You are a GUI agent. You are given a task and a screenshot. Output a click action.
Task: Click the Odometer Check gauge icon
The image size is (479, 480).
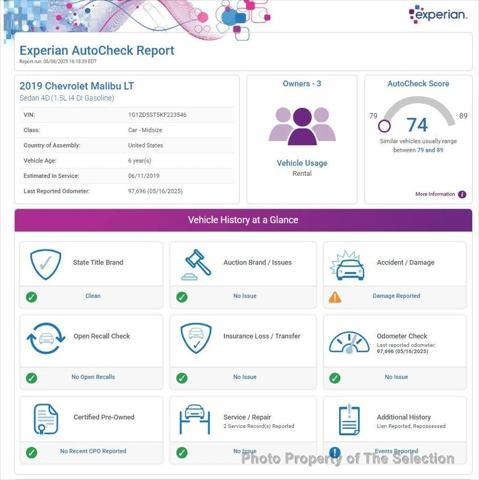349,342
